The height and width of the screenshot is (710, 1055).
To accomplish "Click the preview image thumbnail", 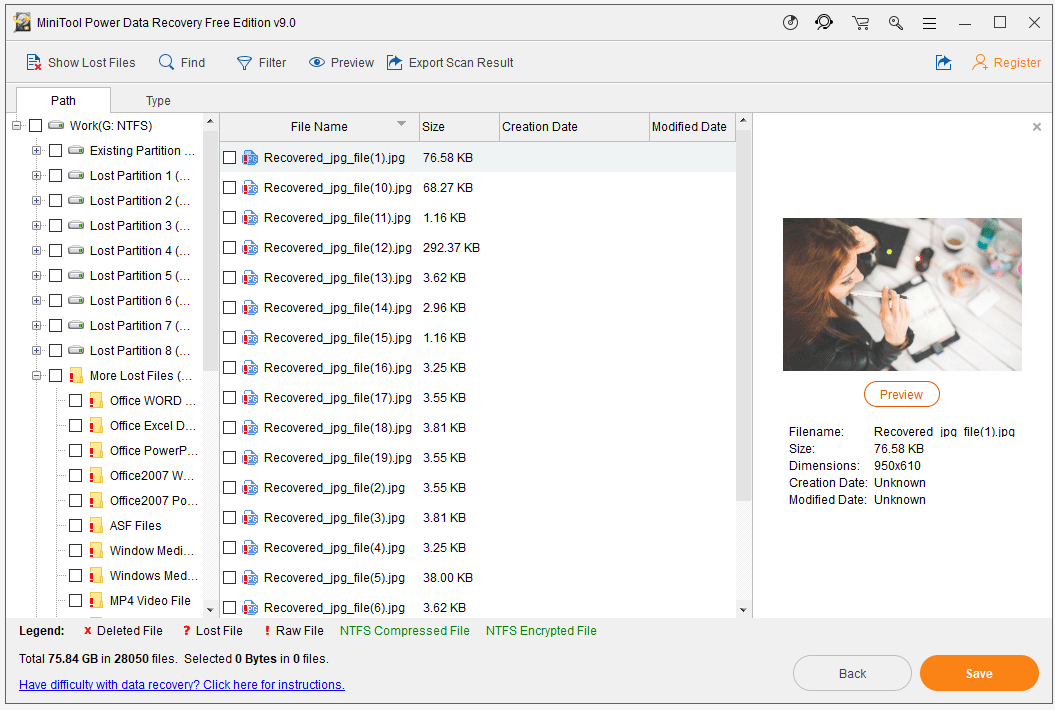I will click(902, 294).
